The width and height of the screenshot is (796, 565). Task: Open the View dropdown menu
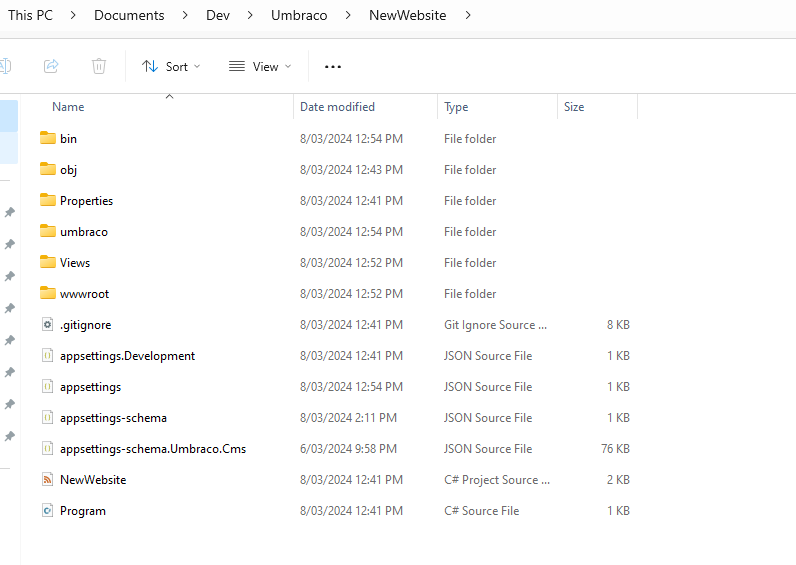point(260,67)
